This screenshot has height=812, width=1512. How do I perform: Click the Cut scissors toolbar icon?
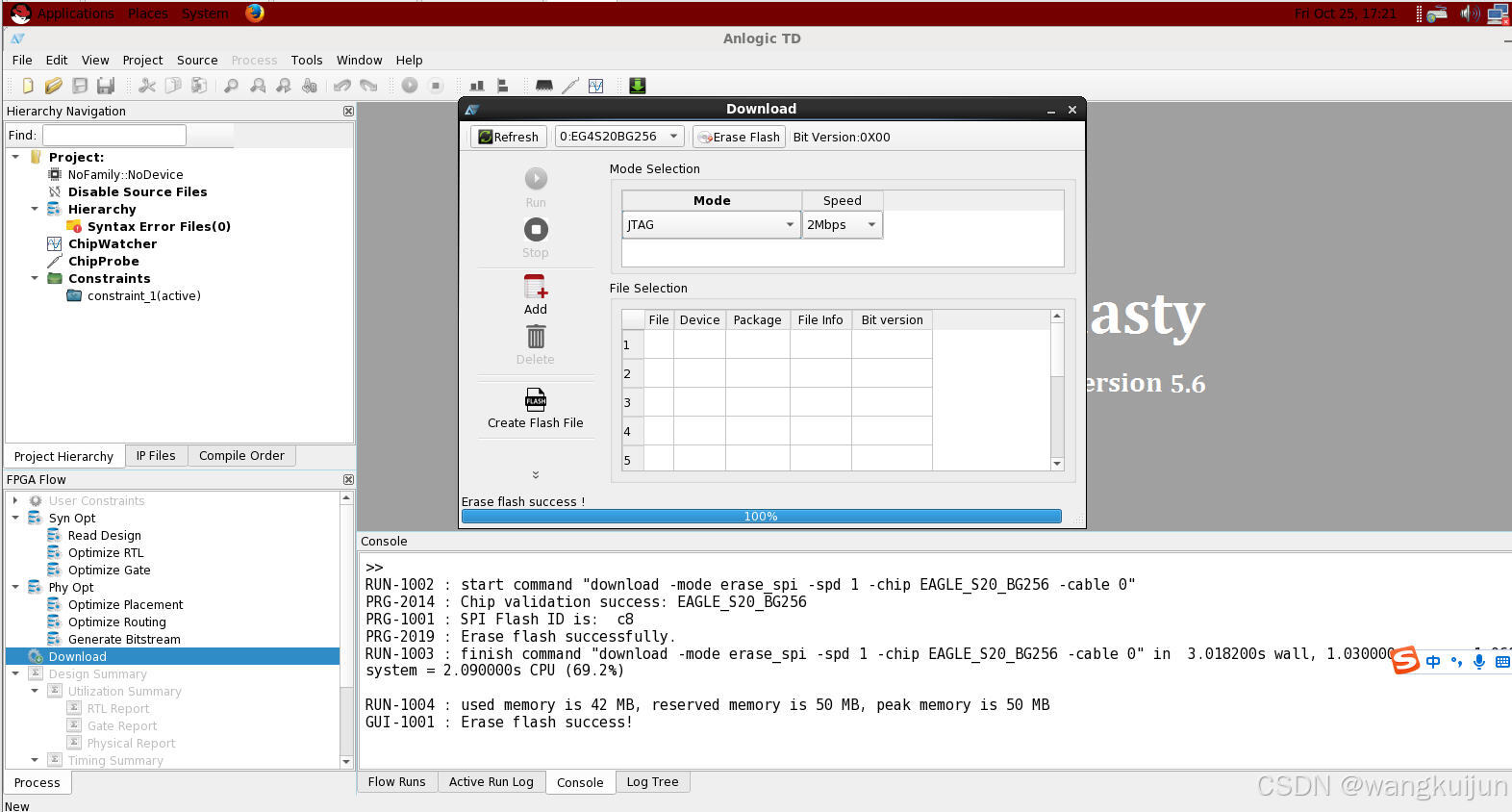pos(147,86)
